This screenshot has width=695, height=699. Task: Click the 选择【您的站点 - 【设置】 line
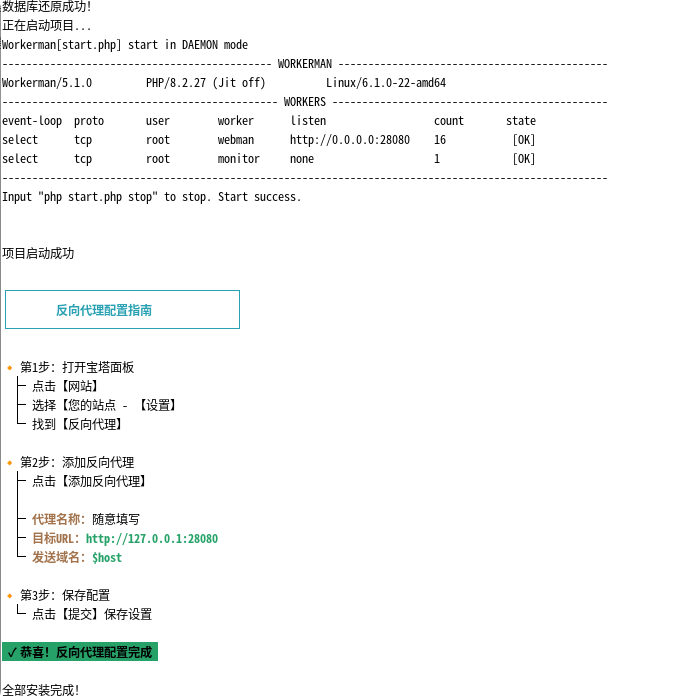pyautogui.click(x=104, y=405)
